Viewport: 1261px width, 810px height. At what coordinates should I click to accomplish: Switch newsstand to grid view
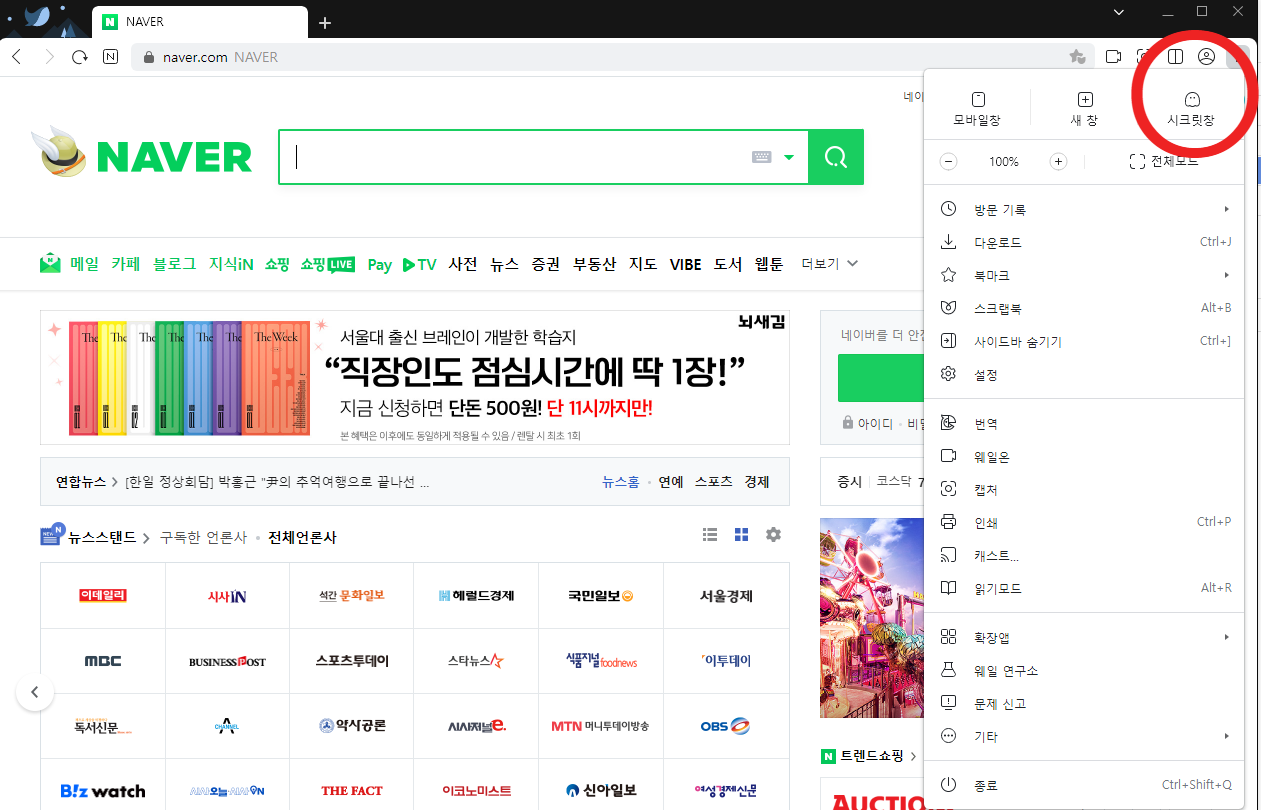(741, 535)
